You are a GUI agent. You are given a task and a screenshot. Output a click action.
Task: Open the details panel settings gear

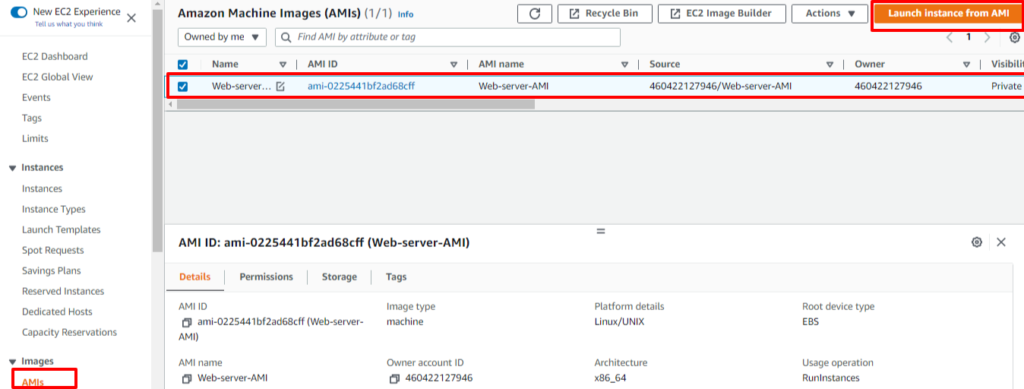[x=976, y=242]
